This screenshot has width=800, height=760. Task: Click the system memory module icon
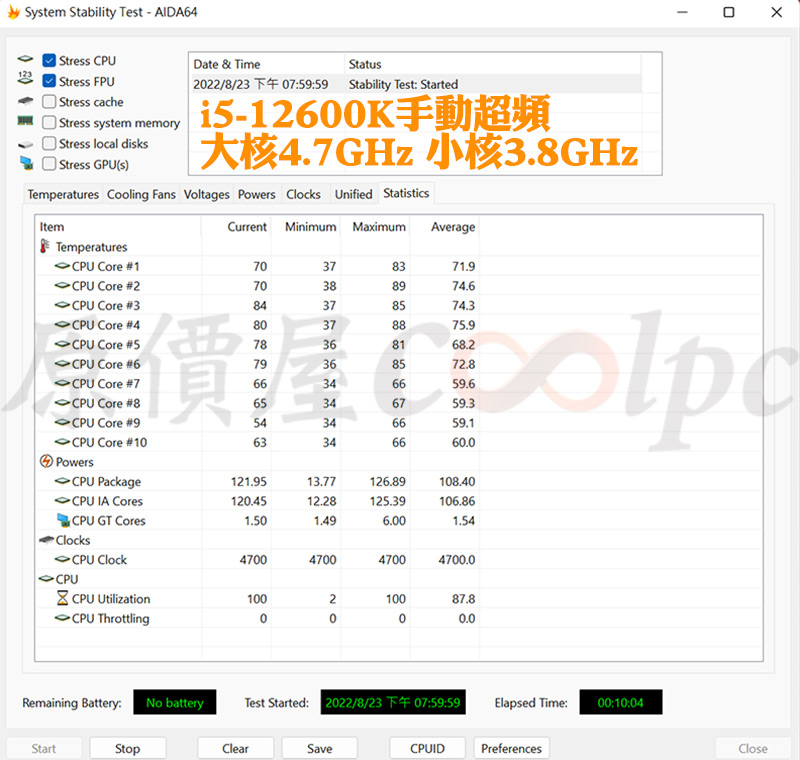click(x=25, y=121)
